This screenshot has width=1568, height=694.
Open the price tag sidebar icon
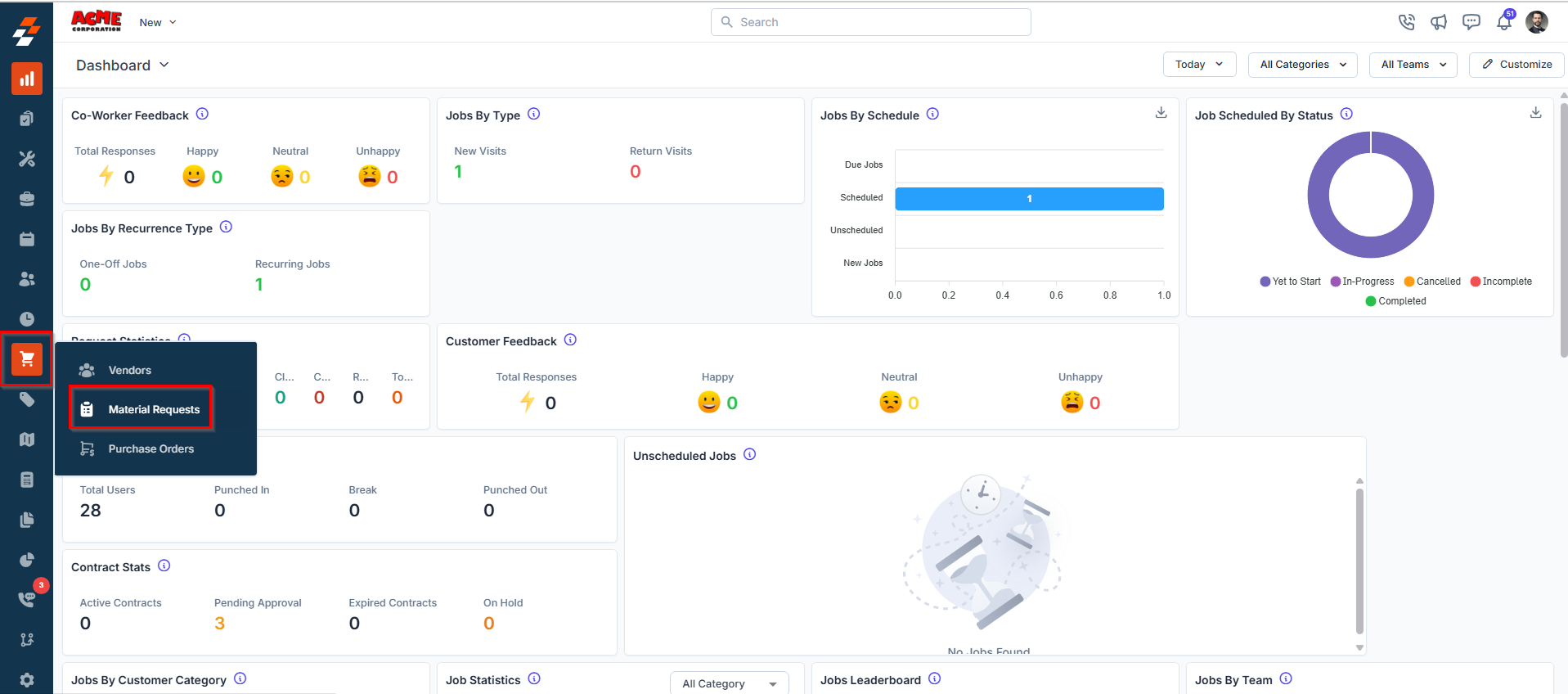click(x=27, y=399)
